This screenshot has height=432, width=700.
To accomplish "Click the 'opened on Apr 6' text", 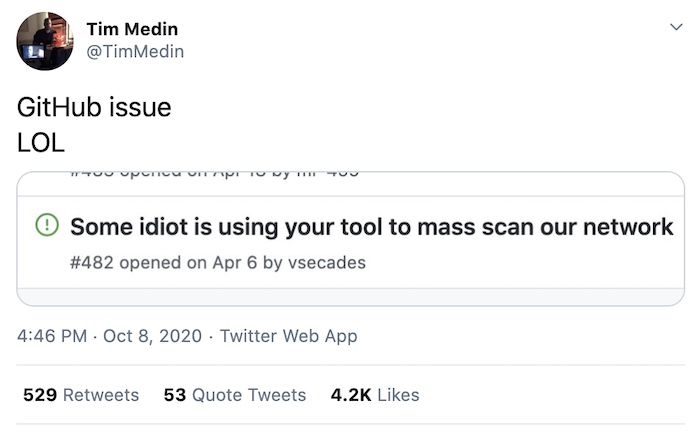I will pos(188,262).
